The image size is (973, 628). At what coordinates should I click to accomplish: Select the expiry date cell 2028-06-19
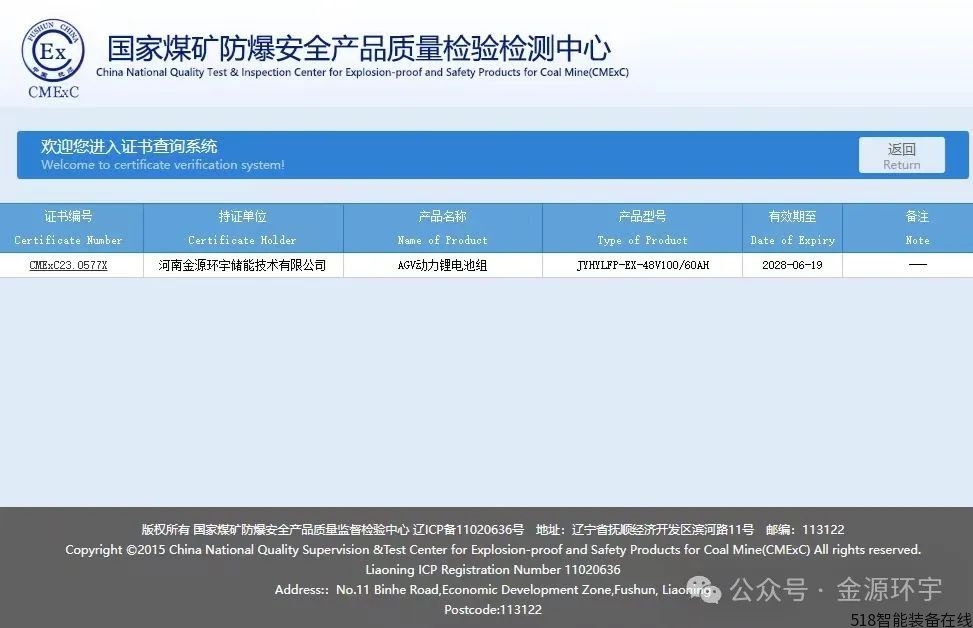pyautogui.click(x=792, y=265)
